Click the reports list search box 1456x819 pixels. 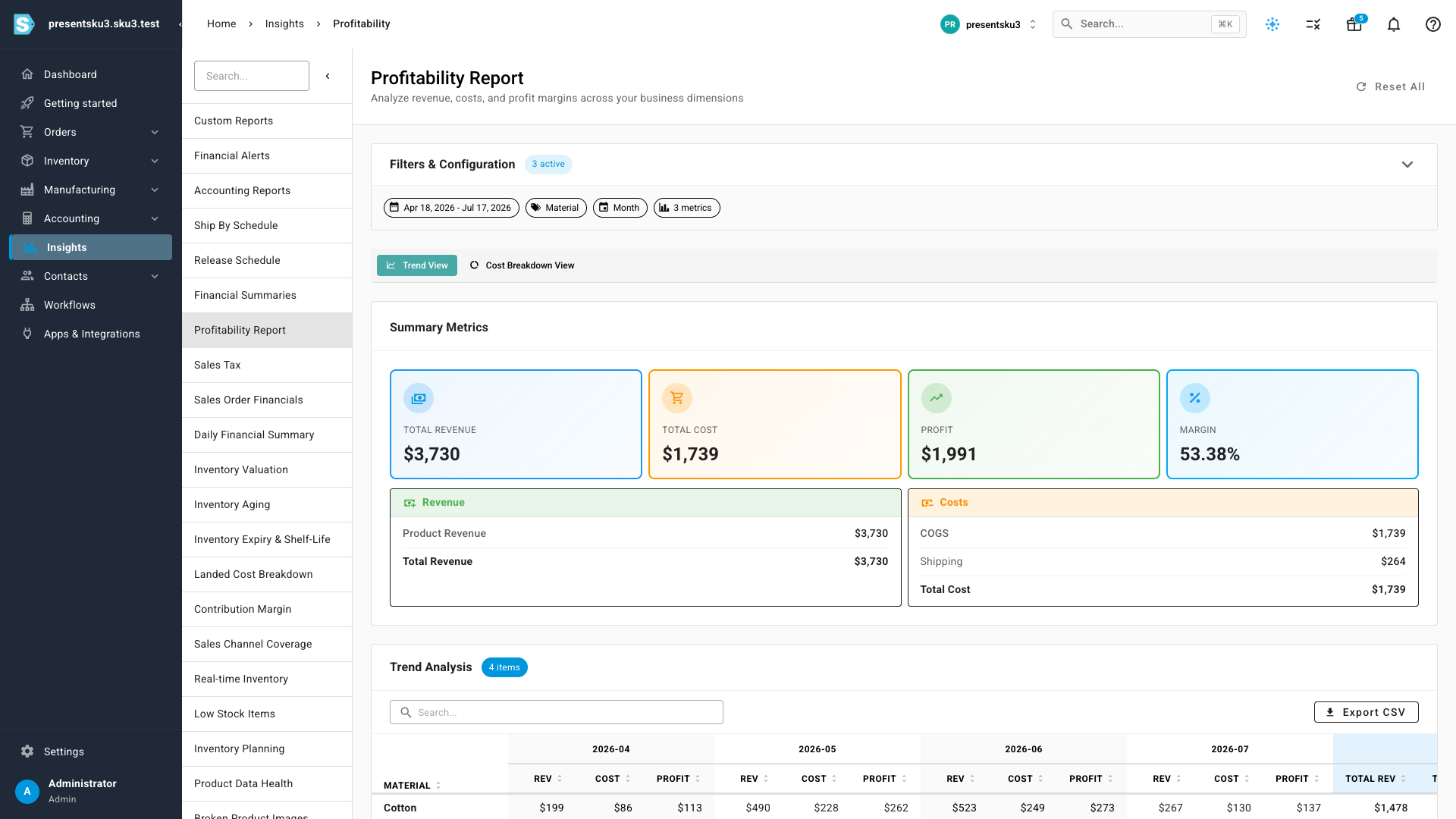252,76
